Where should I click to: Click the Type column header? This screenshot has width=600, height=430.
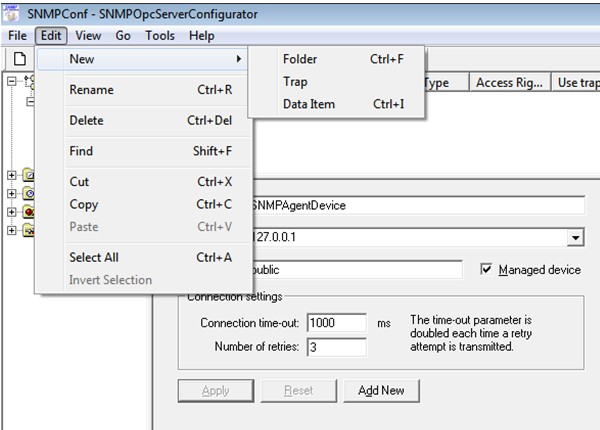(x=446, y=82)
